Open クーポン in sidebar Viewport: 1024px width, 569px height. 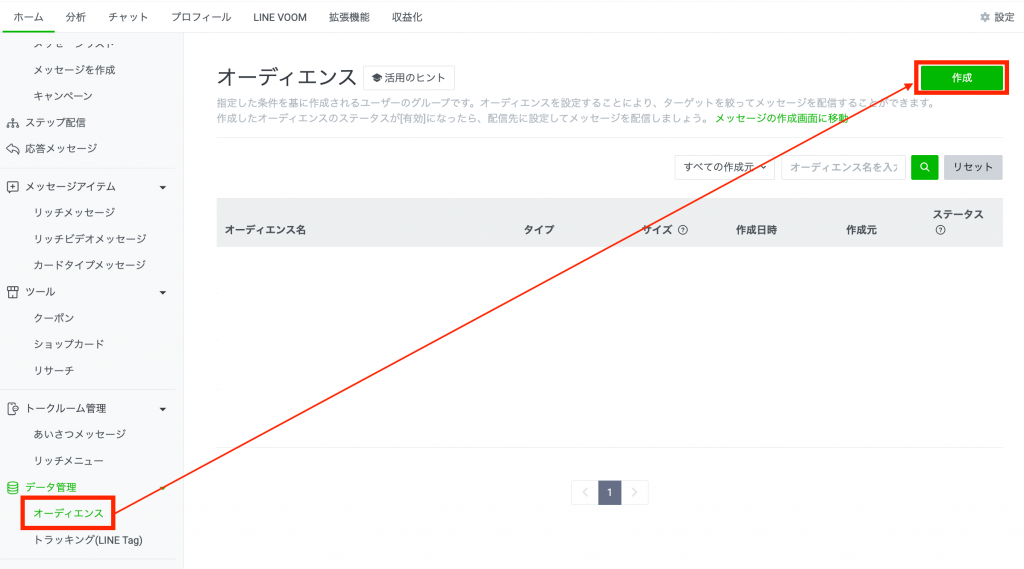tap(54, 318)
